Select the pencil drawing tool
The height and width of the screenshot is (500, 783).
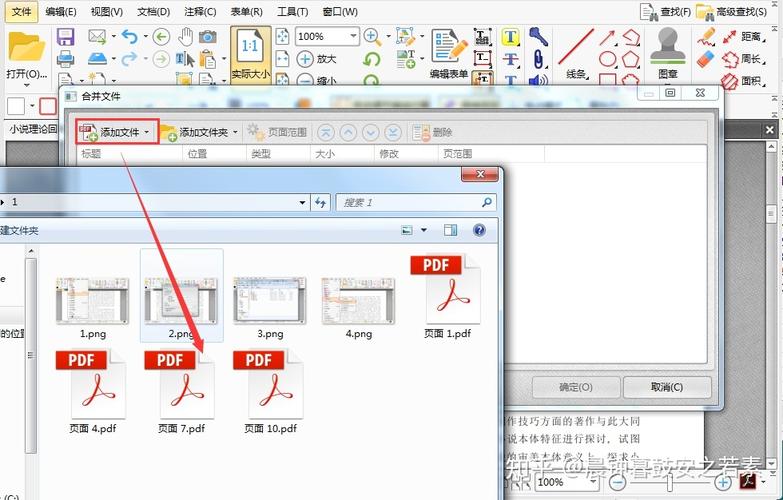tap(706, 36)
